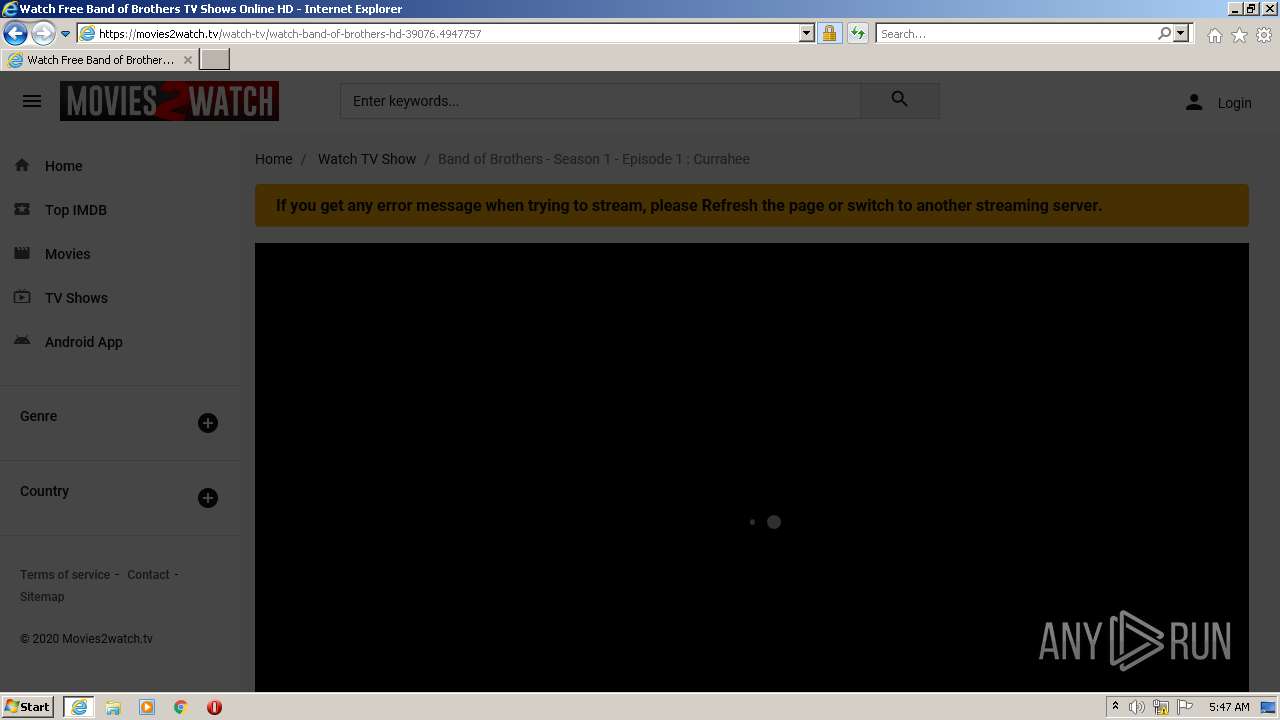Open File Explorer from taskbar

[x=113, y=707]
